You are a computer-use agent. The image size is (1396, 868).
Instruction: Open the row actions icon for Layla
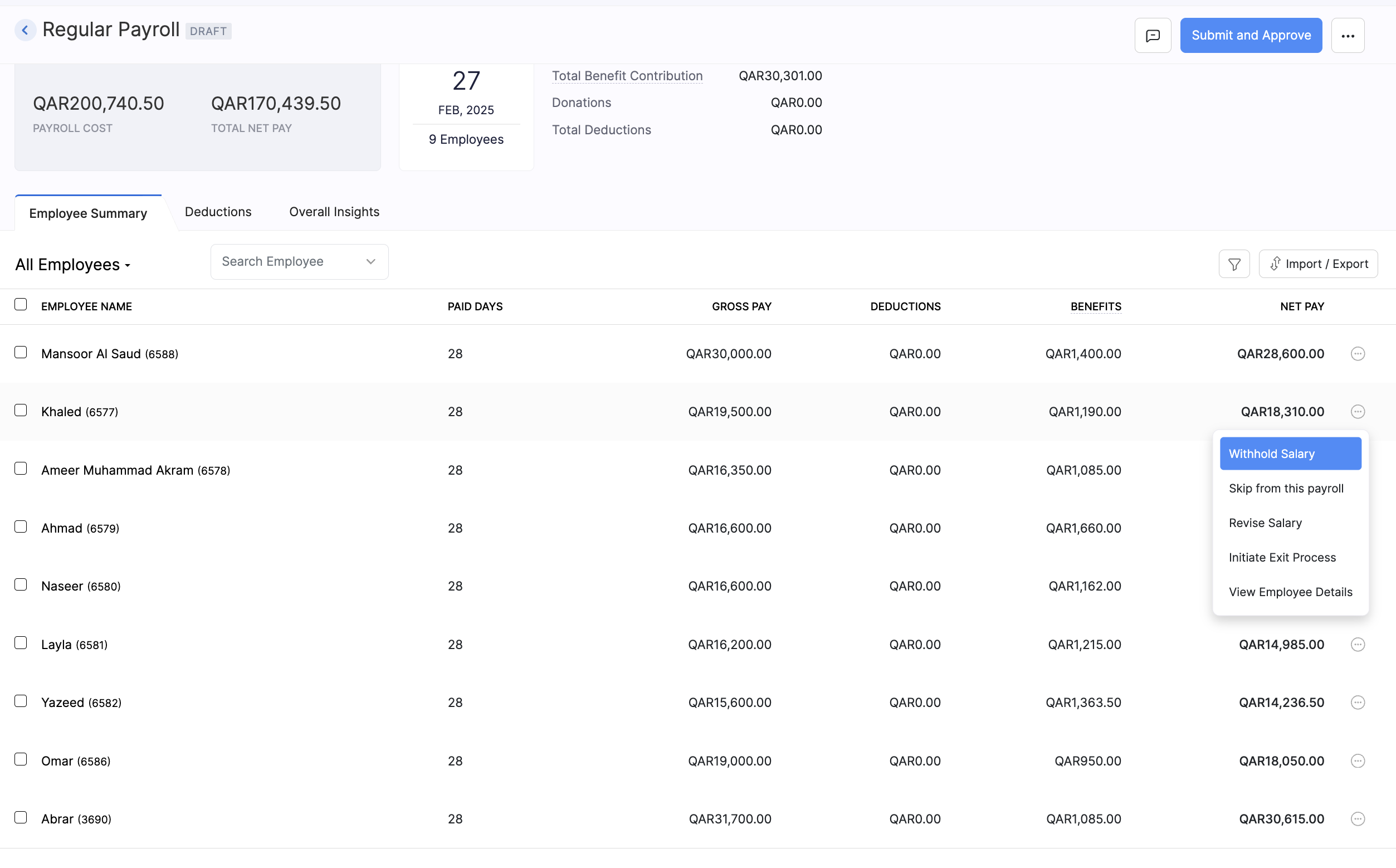click(x=1357, y=645)
